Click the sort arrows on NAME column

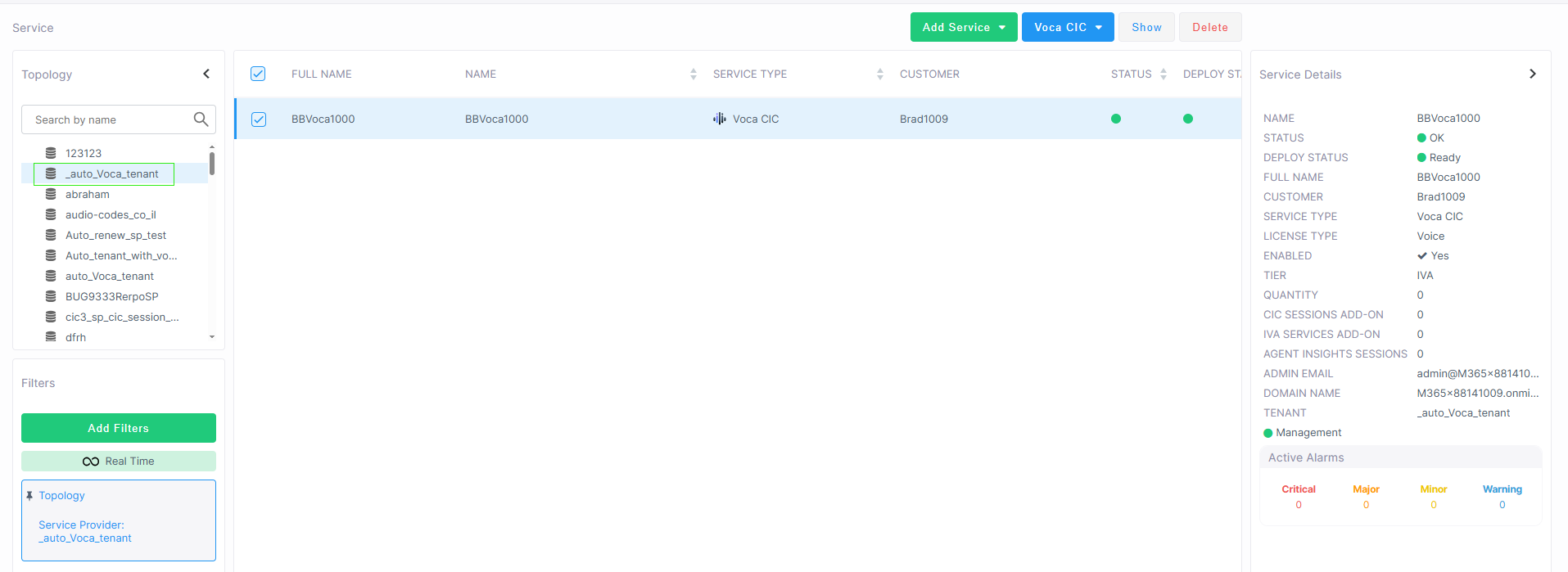coord(694,74)
